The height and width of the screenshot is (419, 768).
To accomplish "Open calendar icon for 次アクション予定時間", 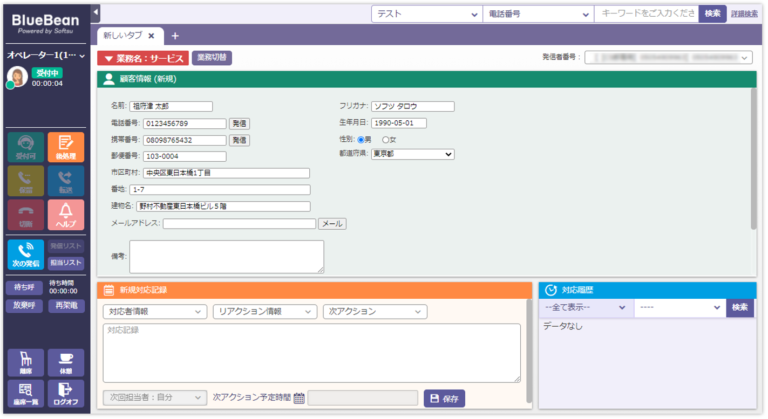I will 299,398.
